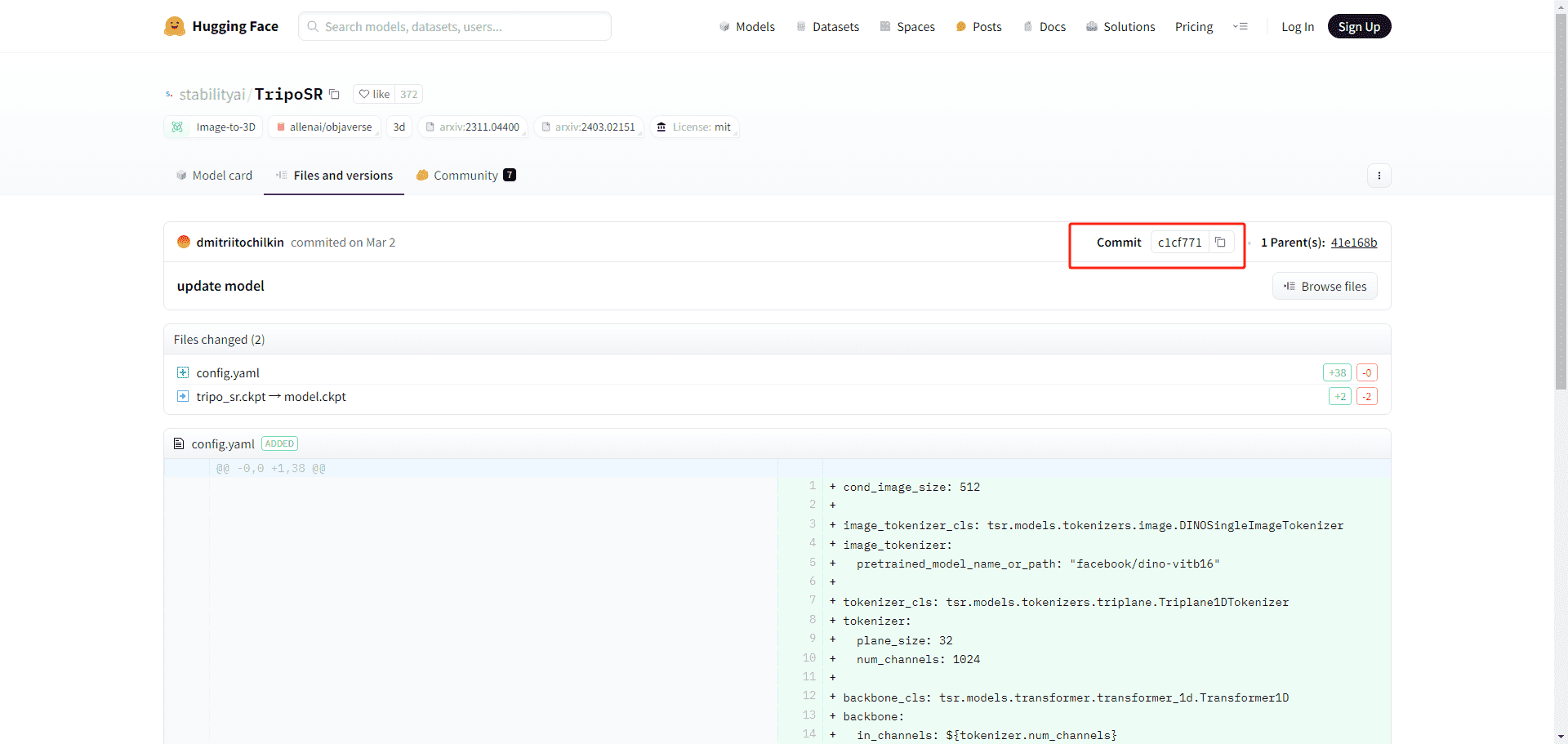This screenshot has width=1568, height=744.
Task: Open parent commit 41e168b link
Action: point(1353,243)
